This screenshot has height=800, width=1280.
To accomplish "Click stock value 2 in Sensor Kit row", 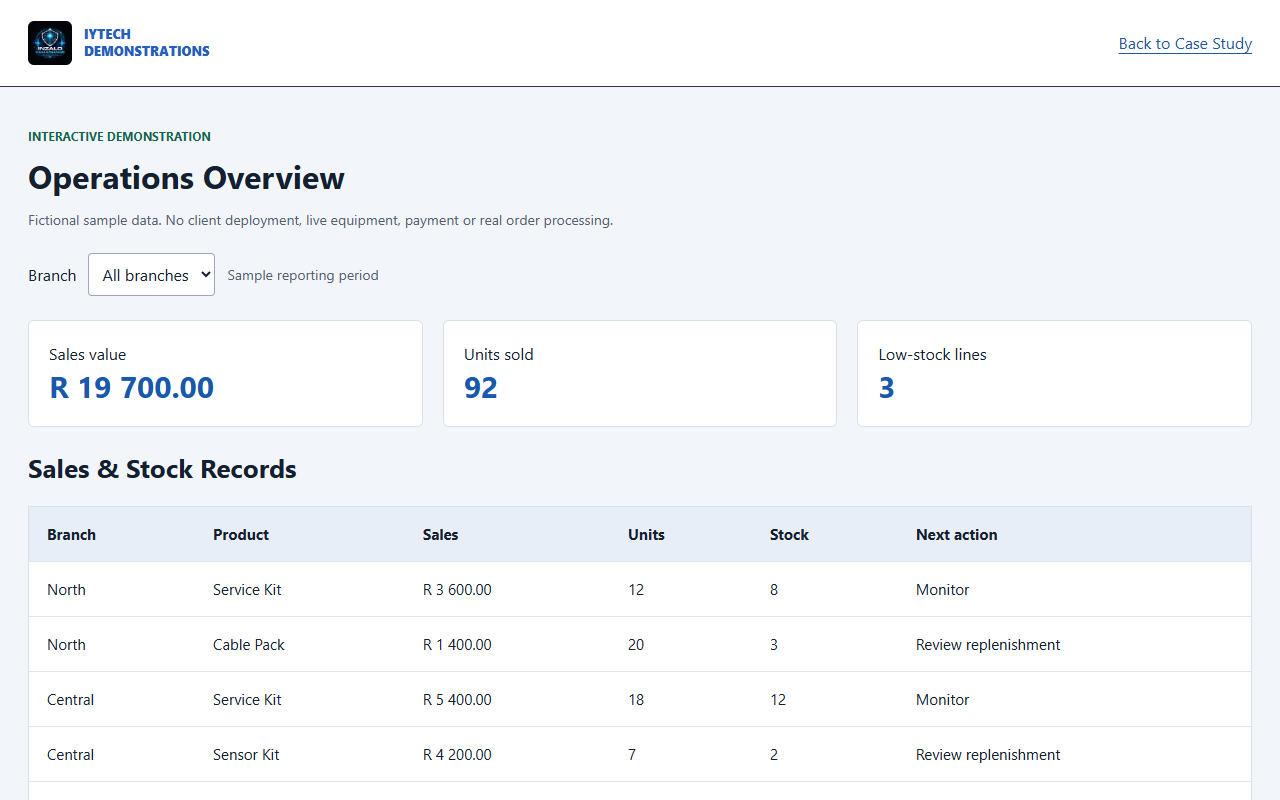I will 774,755.
